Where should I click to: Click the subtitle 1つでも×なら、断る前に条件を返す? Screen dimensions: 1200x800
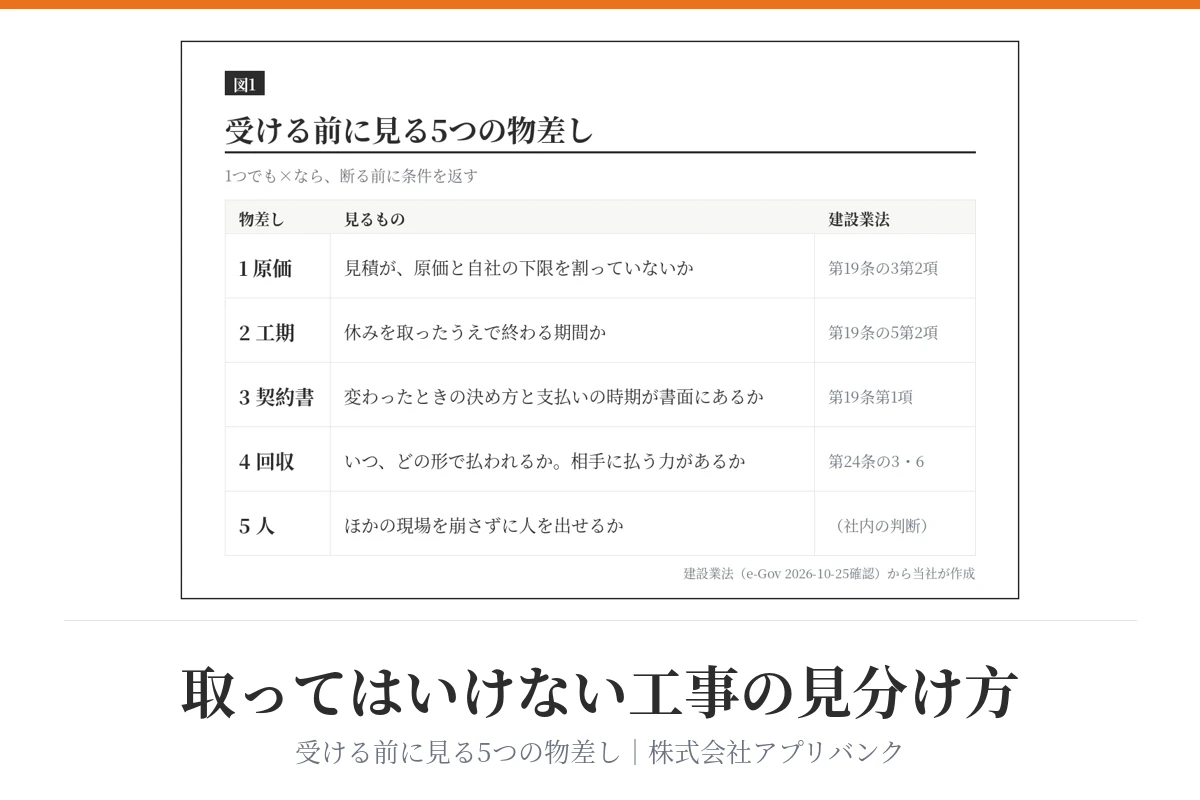pyautogui.click(x=352, y=176)
